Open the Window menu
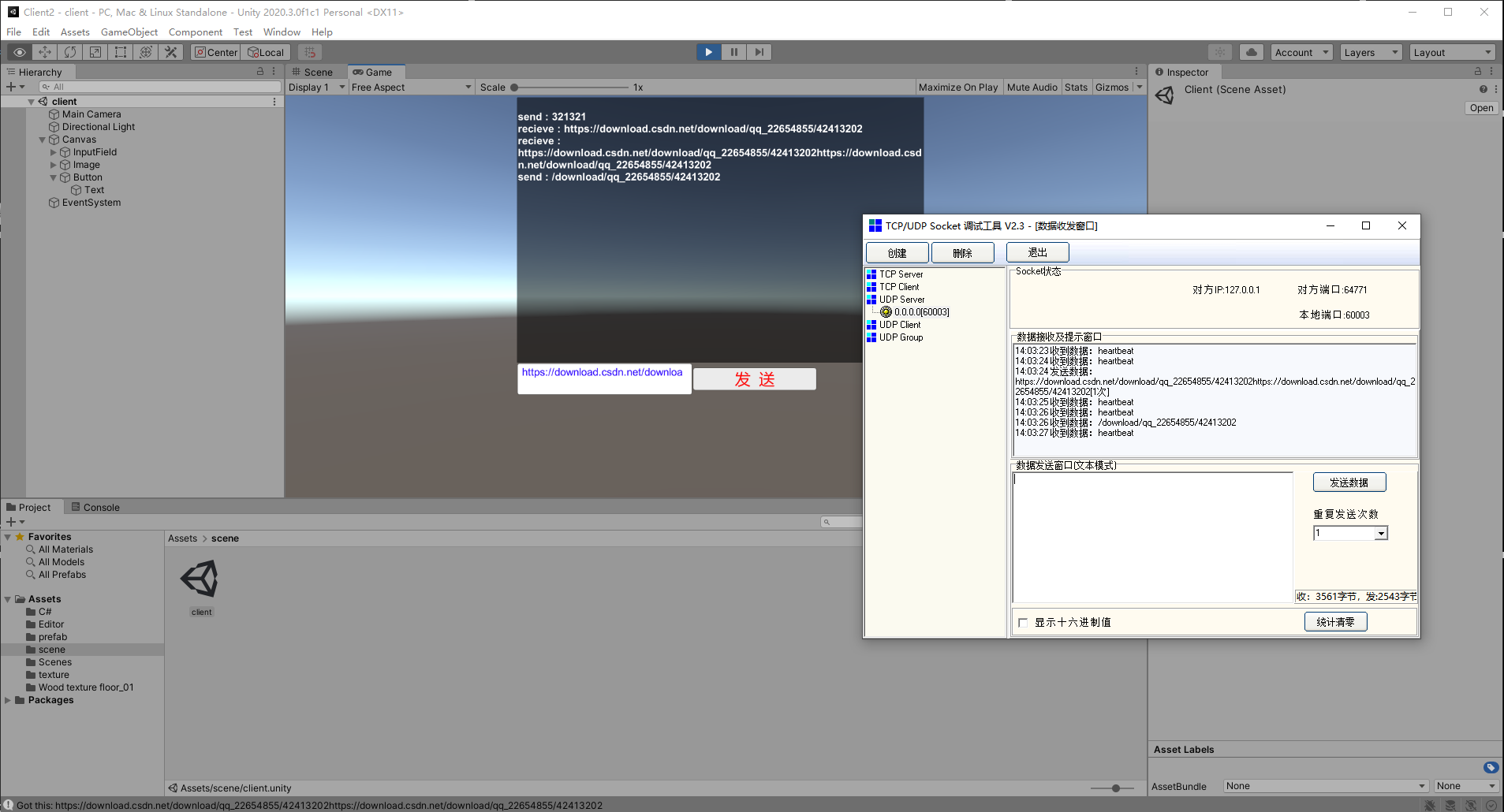 (282, 32)
